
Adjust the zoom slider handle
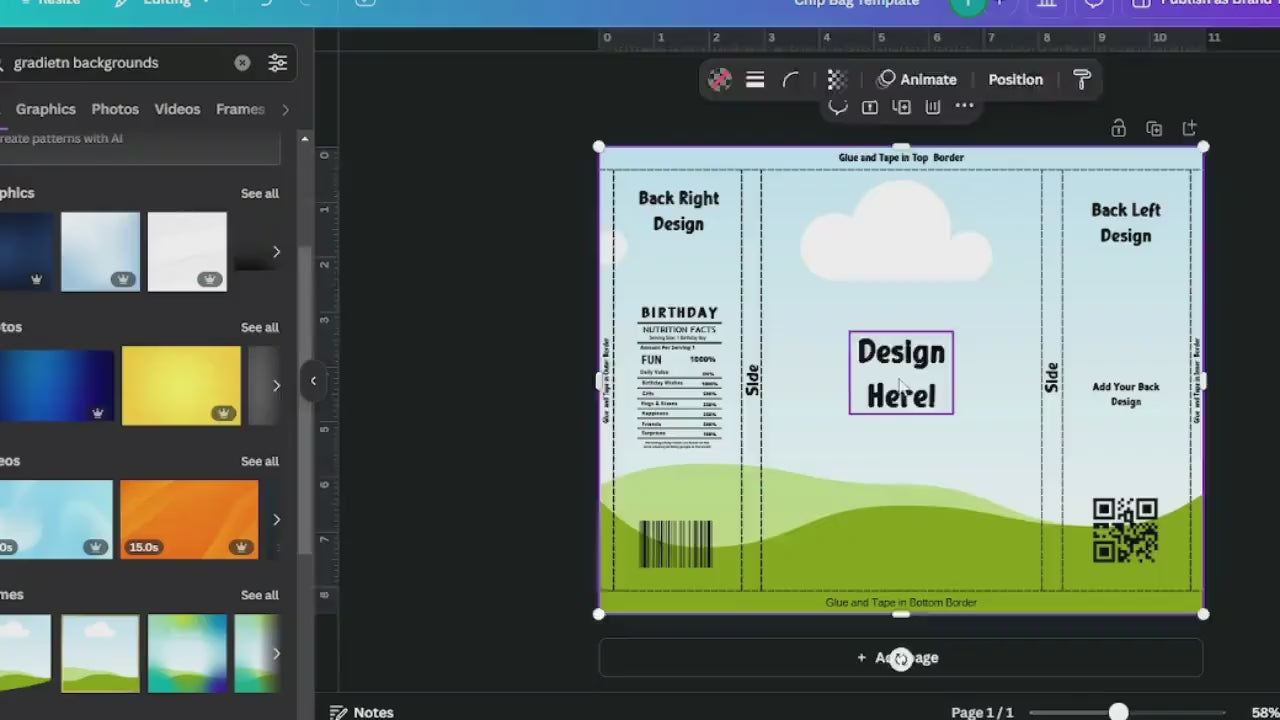(x=1118, y=712)
